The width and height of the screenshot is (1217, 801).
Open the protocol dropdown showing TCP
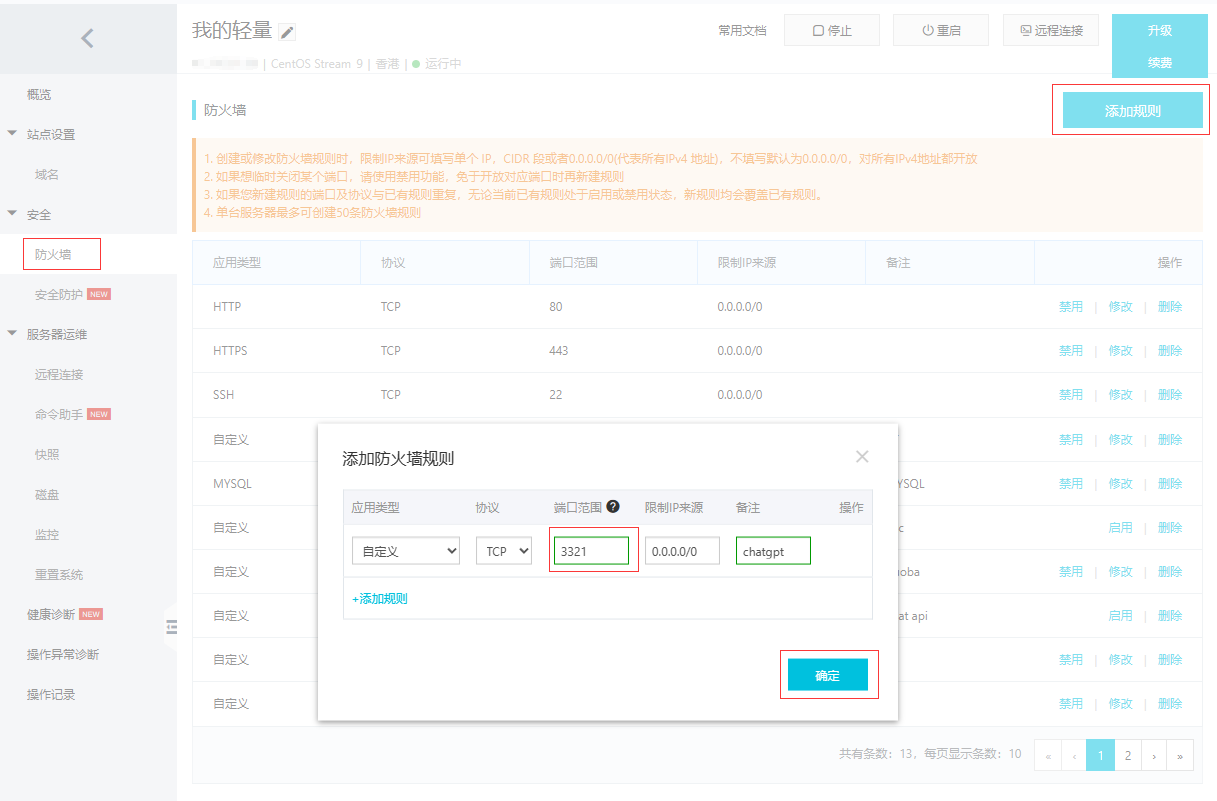[x=503, y=551]
